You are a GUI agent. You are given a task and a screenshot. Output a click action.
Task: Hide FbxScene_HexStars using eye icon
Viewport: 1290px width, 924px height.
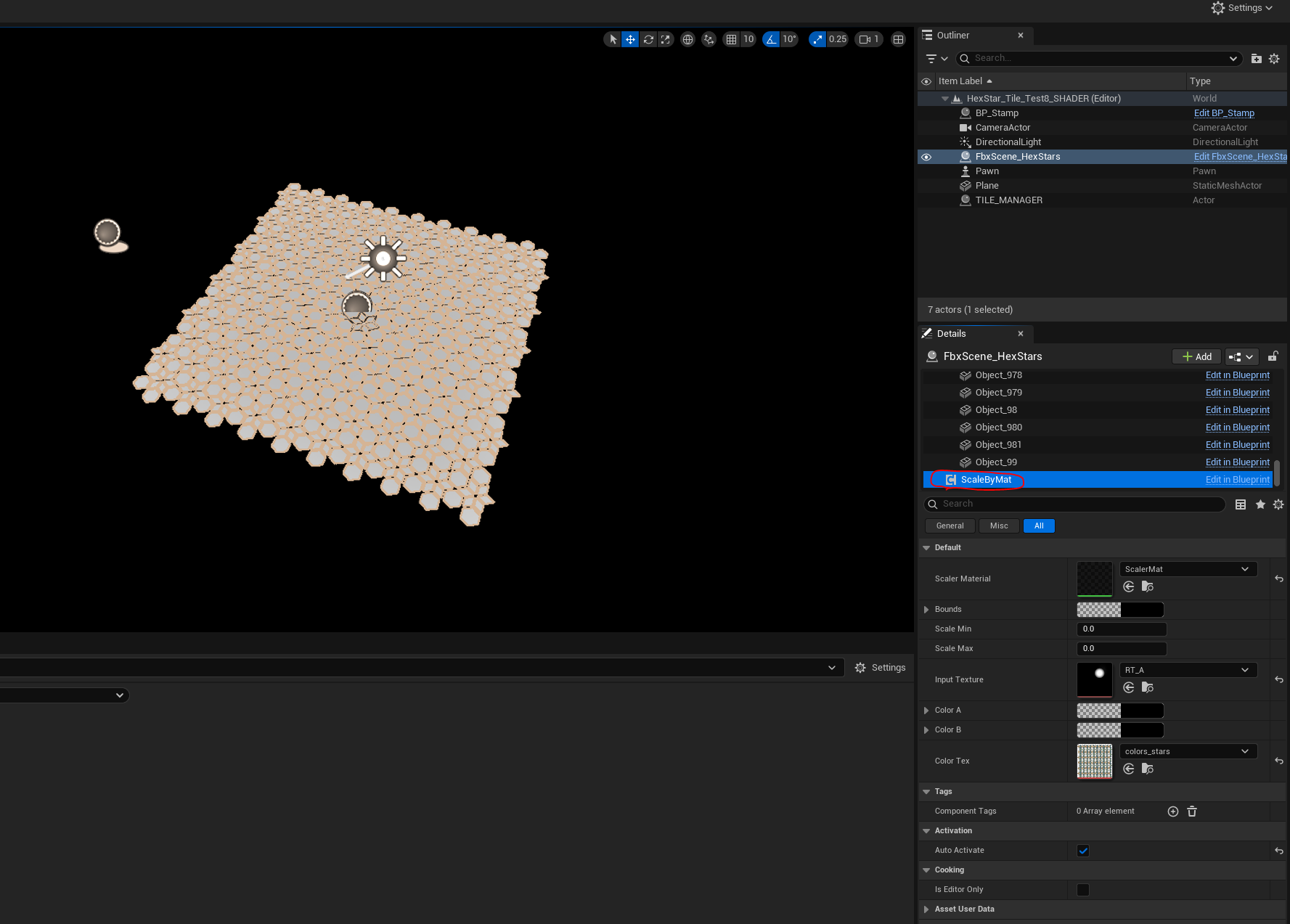coord(926,157)
